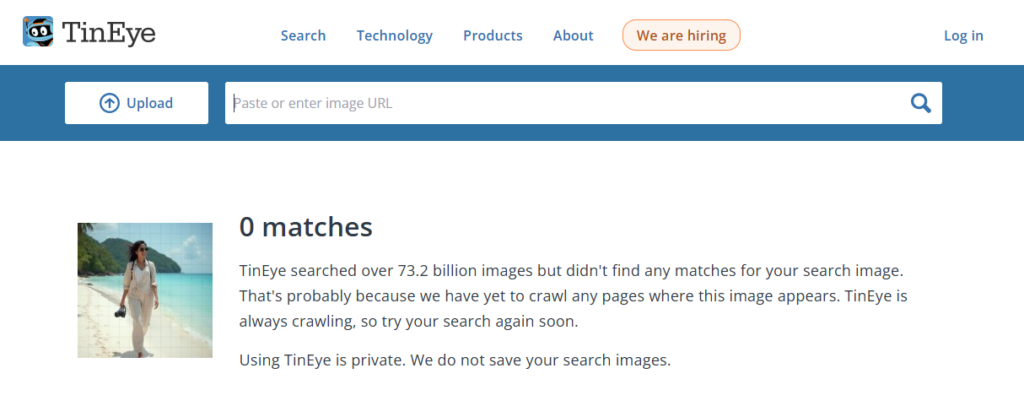Image resolution: width=1024 pixels, height=417 pixels.
Task: Select the beach photo search thumbnail
Action: (145, 290)
